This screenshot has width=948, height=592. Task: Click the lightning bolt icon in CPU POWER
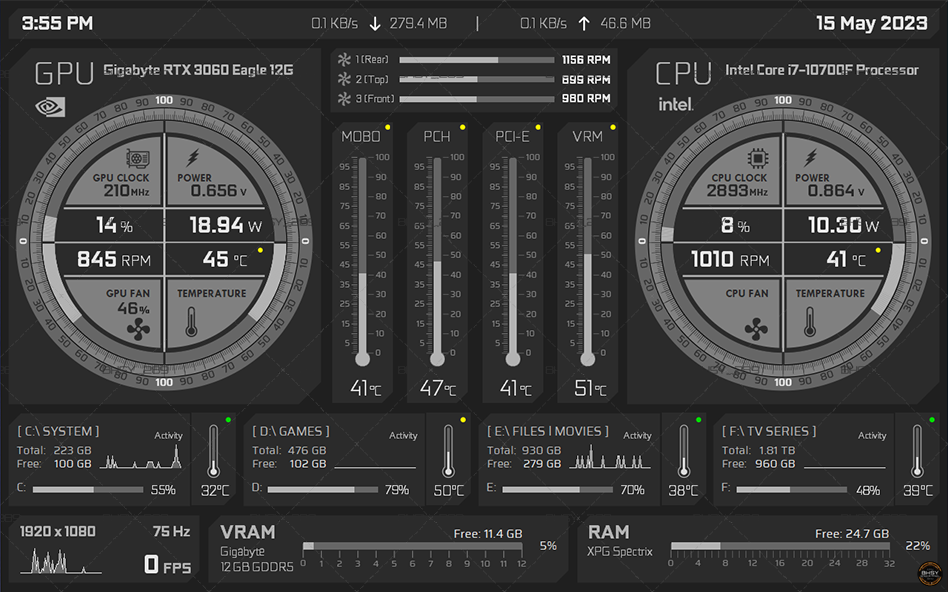811,158
